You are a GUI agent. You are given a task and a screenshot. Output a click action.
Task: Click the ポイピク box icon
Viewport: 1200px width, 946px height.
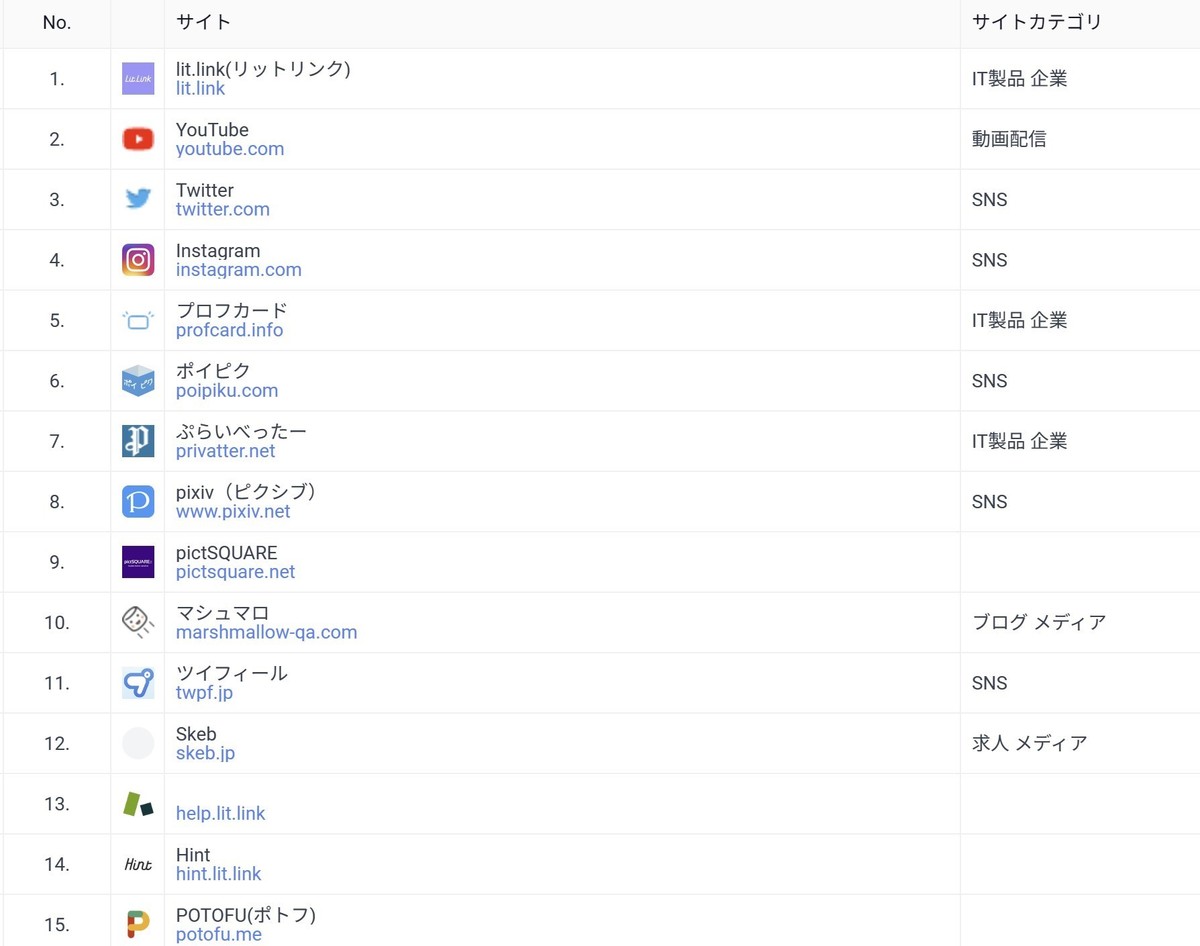[x=138, y=380]
